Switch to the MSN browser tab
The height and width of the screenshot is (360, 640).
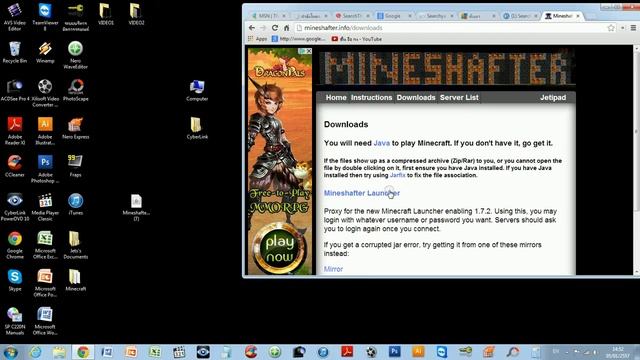[x=267, y=16]
